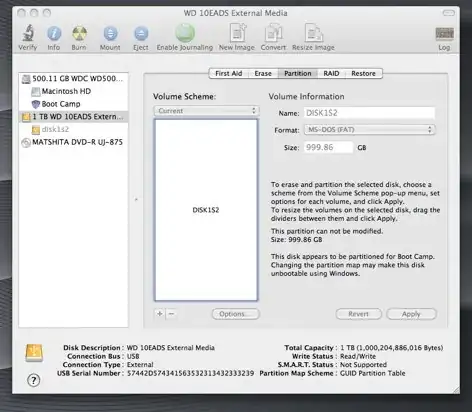Screen dimensions: 472x412
Task: Switch to the Erase tab
Action: pos(263,73)
